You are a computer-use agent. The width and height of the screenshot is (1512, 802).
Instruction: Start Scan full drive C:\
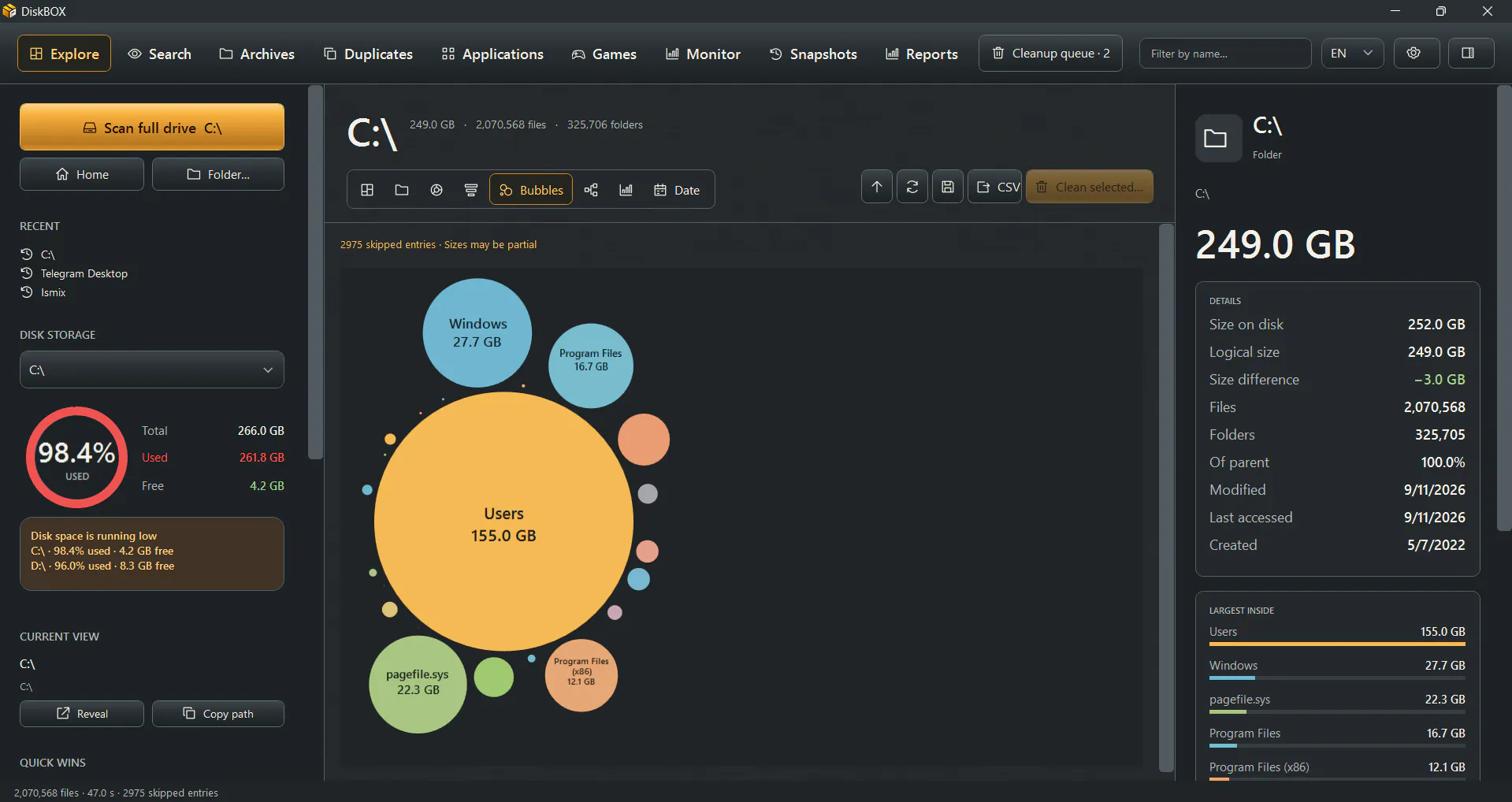point(152,127)
